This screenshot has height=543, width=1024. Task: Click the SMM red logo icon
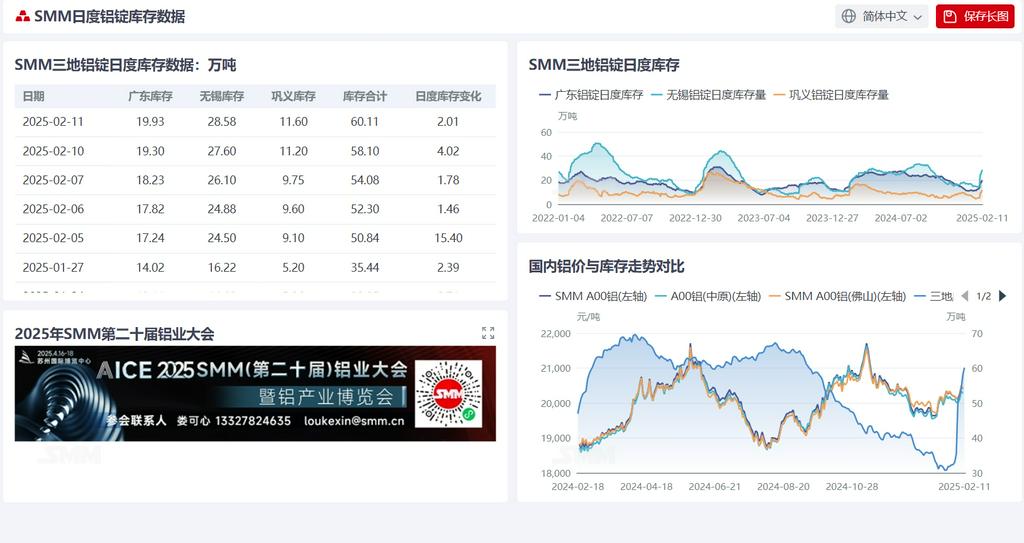[x=23, y=16]
